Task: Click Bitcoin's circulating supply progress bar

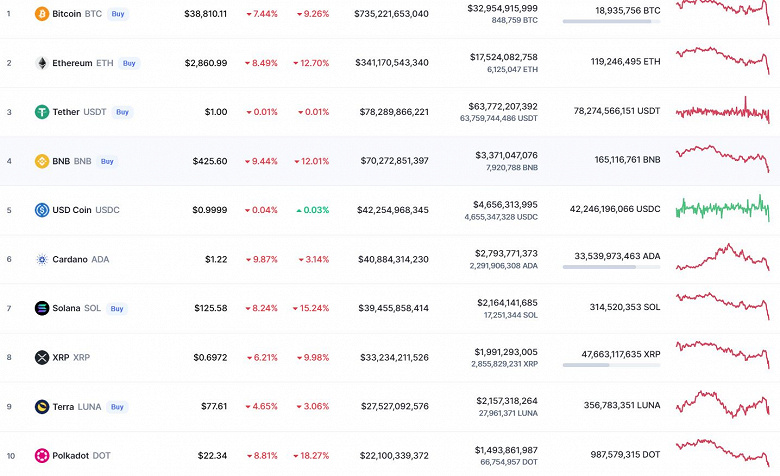Action: click(611, 21)
